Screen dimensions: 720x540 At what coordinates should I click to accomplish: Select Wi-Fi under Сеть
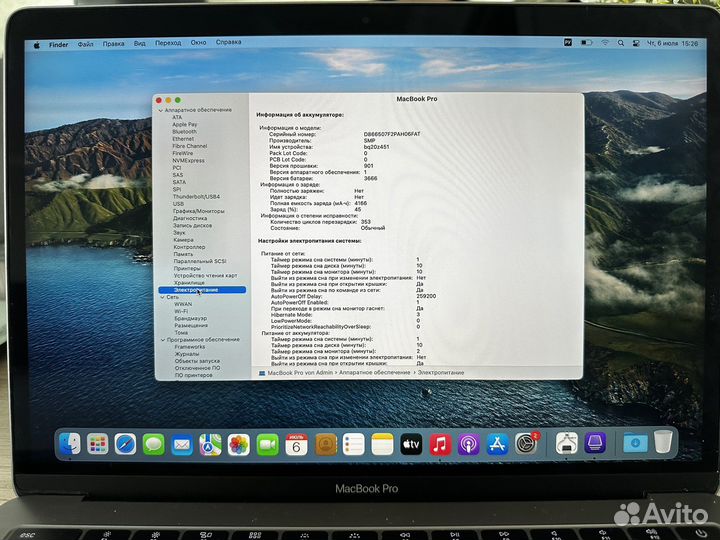[181, 311]
